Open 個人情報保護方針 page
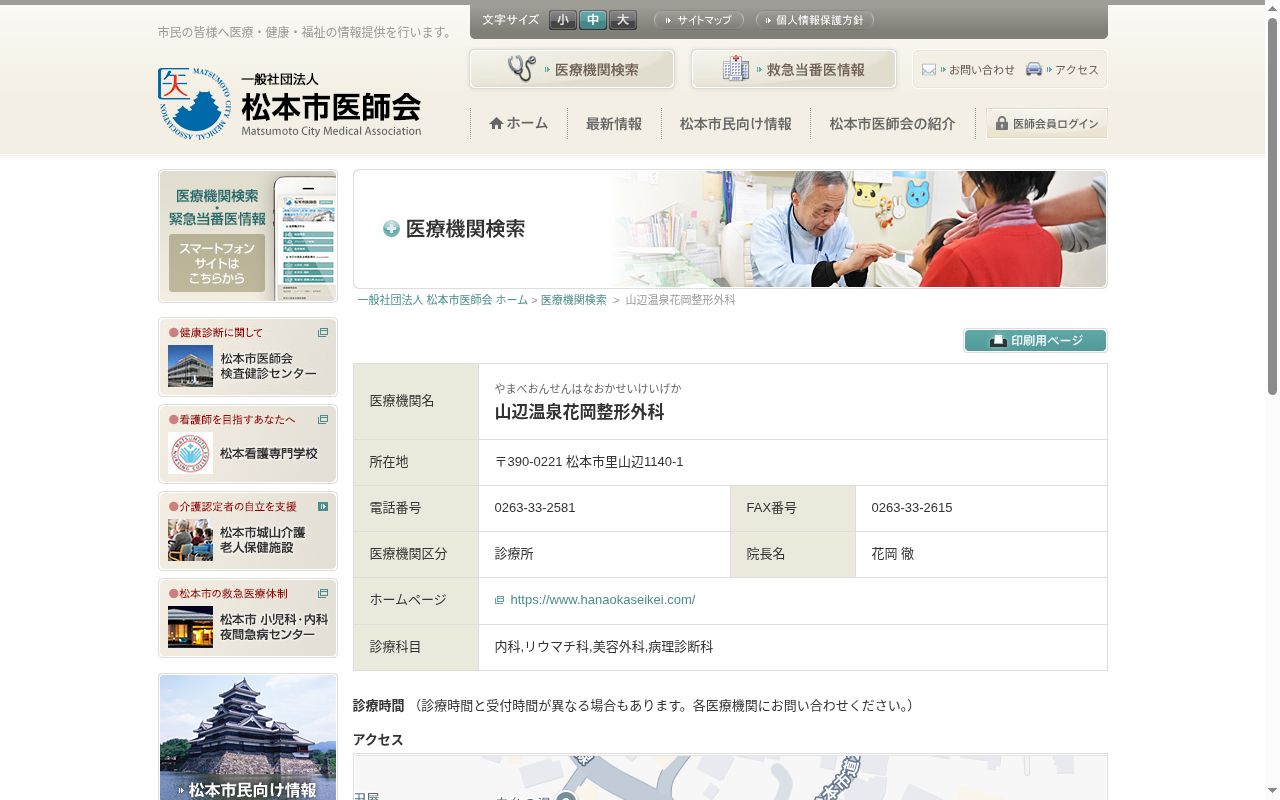Screen dimensions: 1280x800 814,20
